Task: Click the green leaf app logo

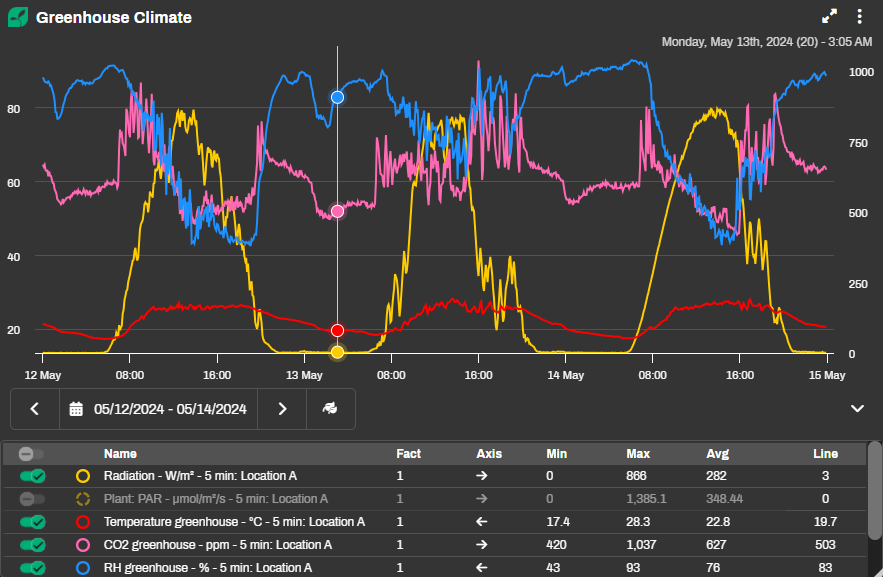Action: coord(19,17)
